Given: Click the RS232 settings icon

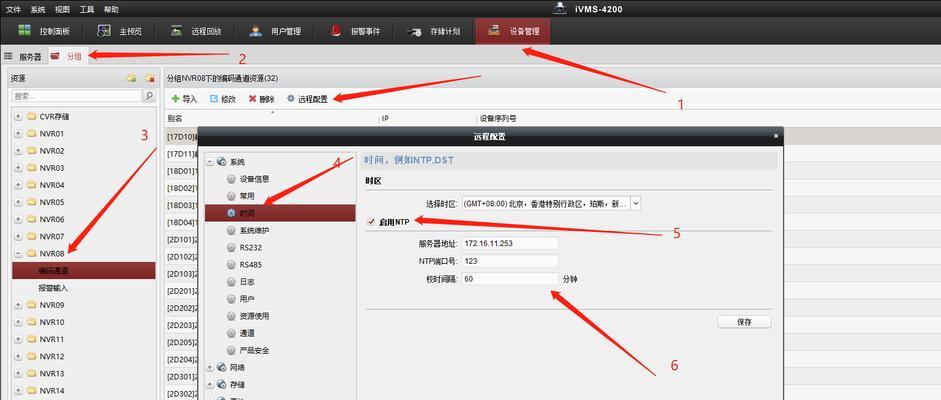Looking at the screenshot, I should click(232, 247).
